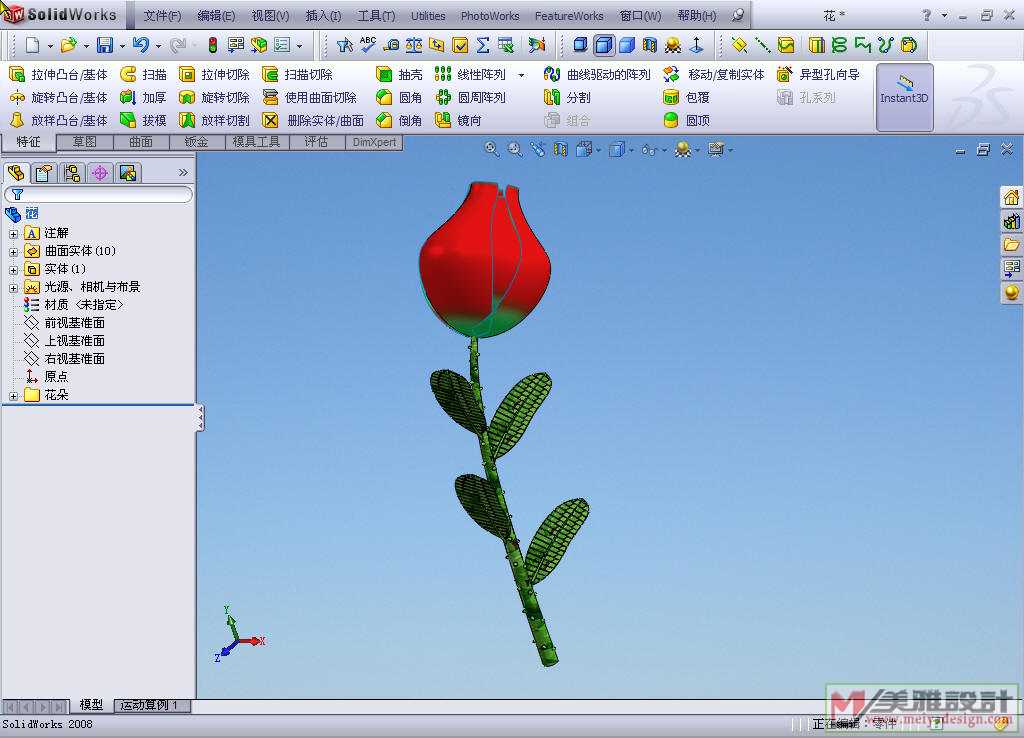Viewport: 1024px width, 738px height.
Task: Select the 原点 origin item
Action: coord(46,377)
